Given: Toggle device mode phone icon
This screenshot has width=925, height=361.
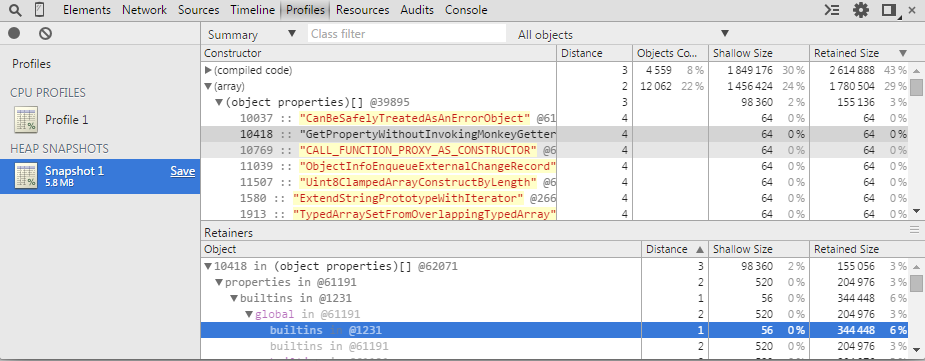Looking at the screenshot, I should (39, 9).
